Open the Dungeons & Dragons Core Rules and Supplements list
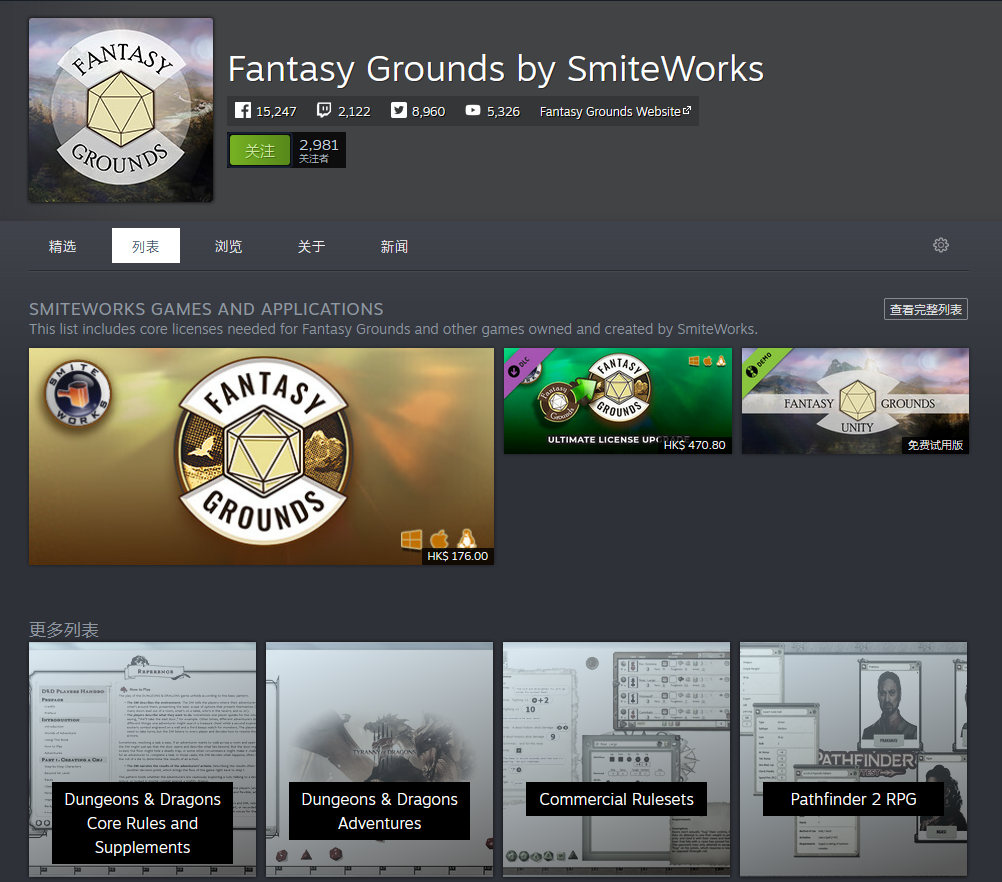This screenshot has width=1002, height=882. point(143,759)
